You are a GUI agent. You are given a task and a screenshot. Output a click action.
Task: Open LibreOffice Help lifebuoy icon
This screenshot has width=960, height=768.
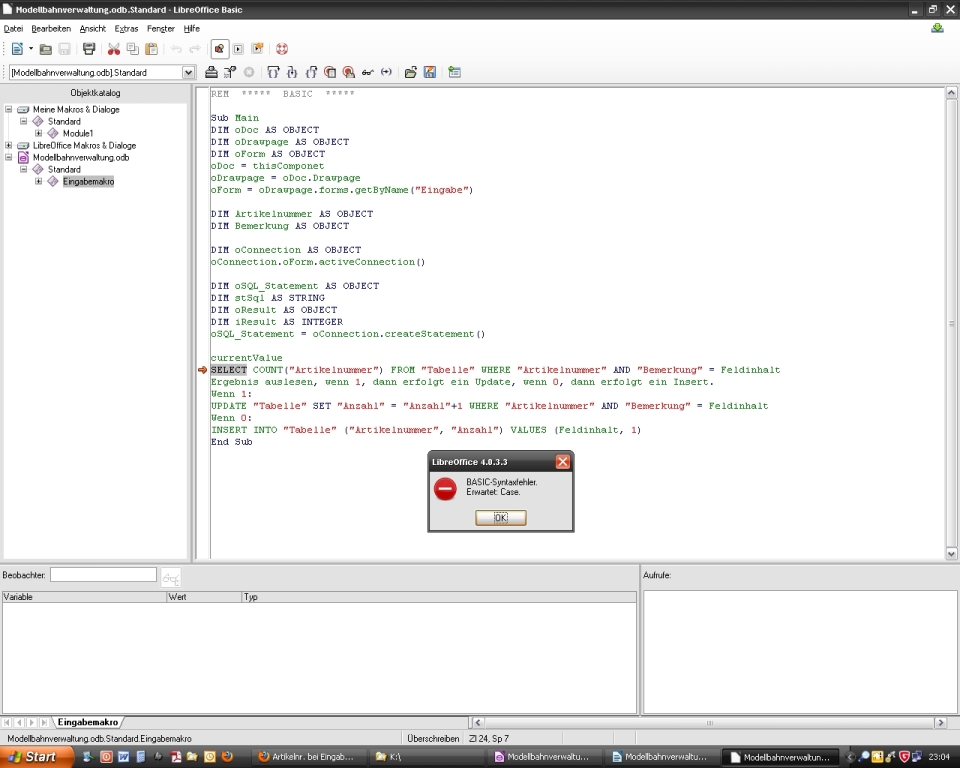click(x=282, y=49)
